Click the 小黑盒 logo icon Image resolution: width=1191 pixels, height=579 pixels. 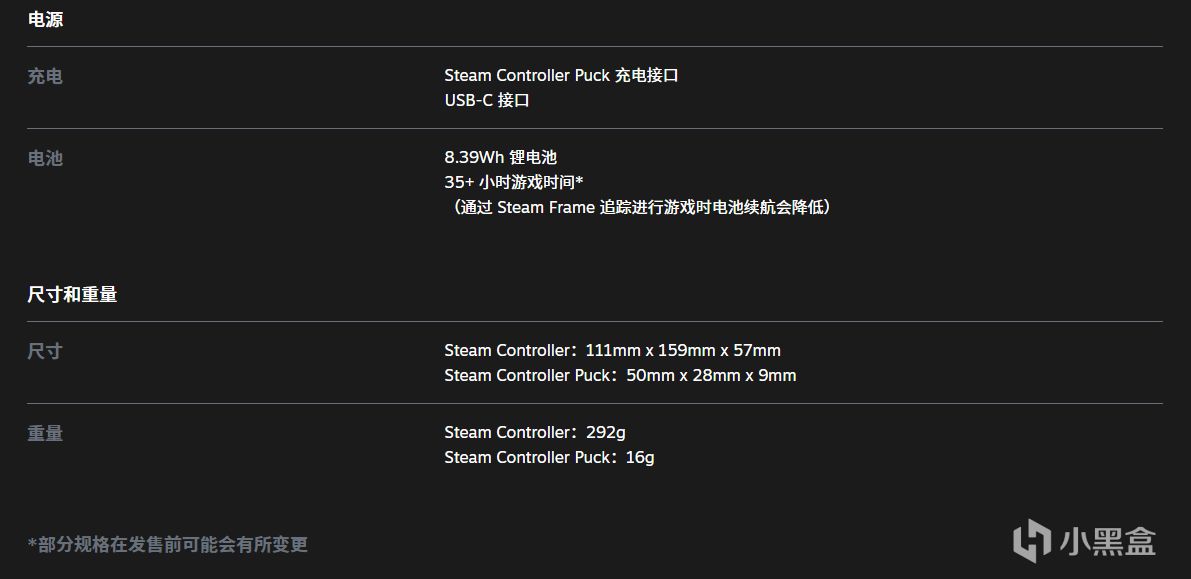coord(1031,541)
